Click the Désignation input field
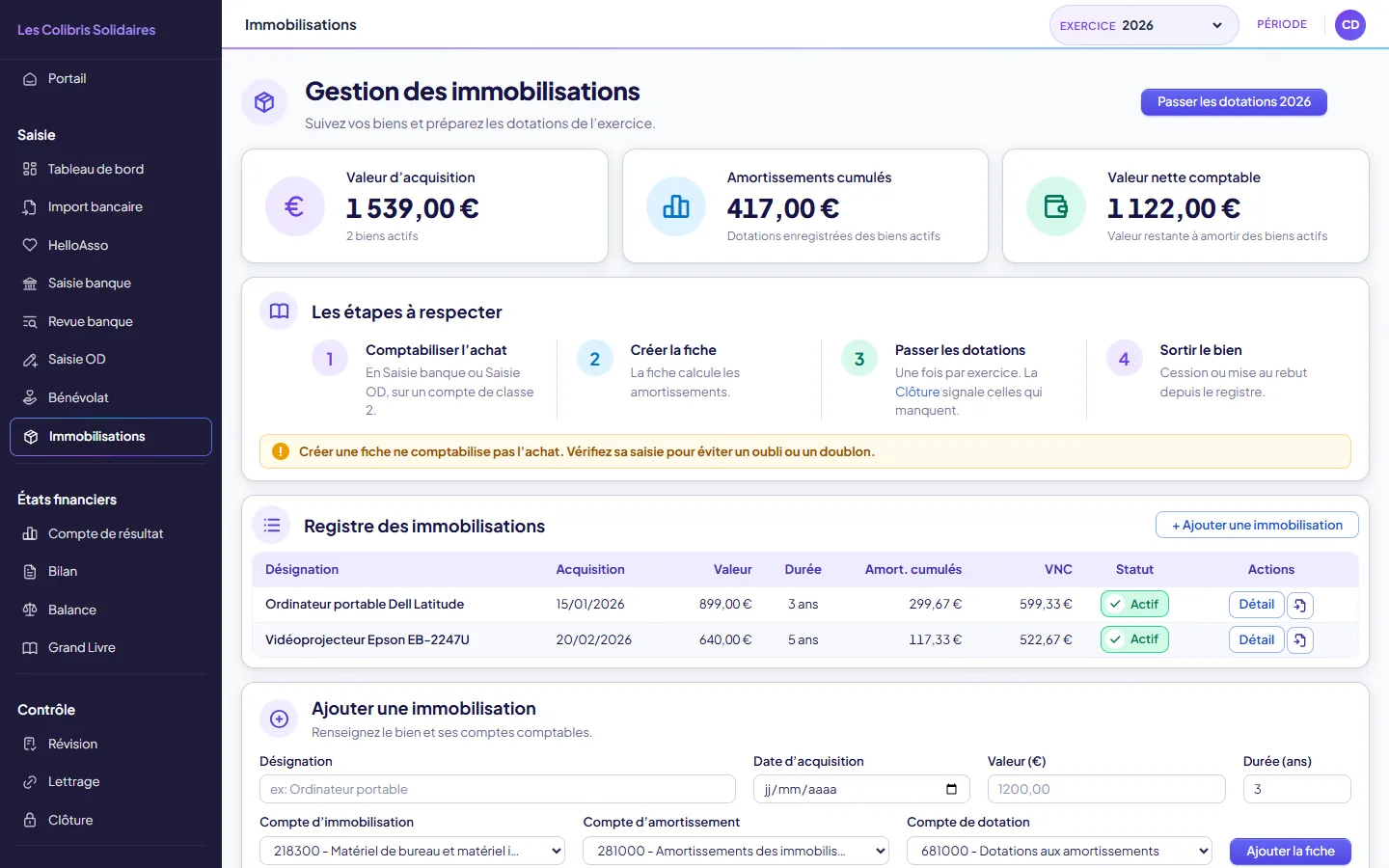The height and width of the screenshot is (868, 1389). coord(498,789)
